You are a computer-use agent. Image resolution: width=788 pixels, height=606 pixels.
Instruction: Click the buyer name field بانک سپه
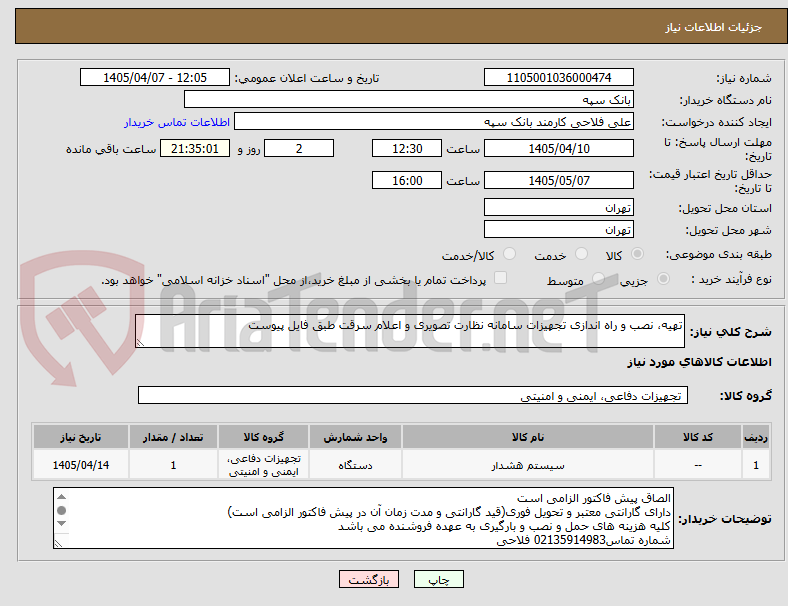(409, 99)
